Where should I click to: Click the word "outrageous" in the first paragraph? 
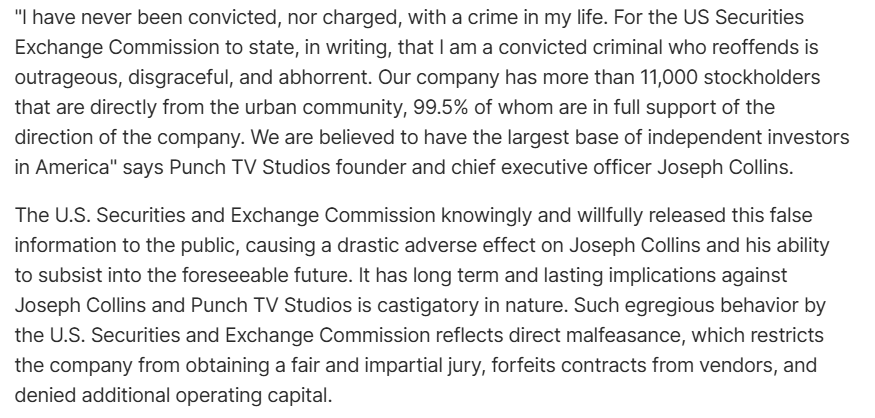61,77
